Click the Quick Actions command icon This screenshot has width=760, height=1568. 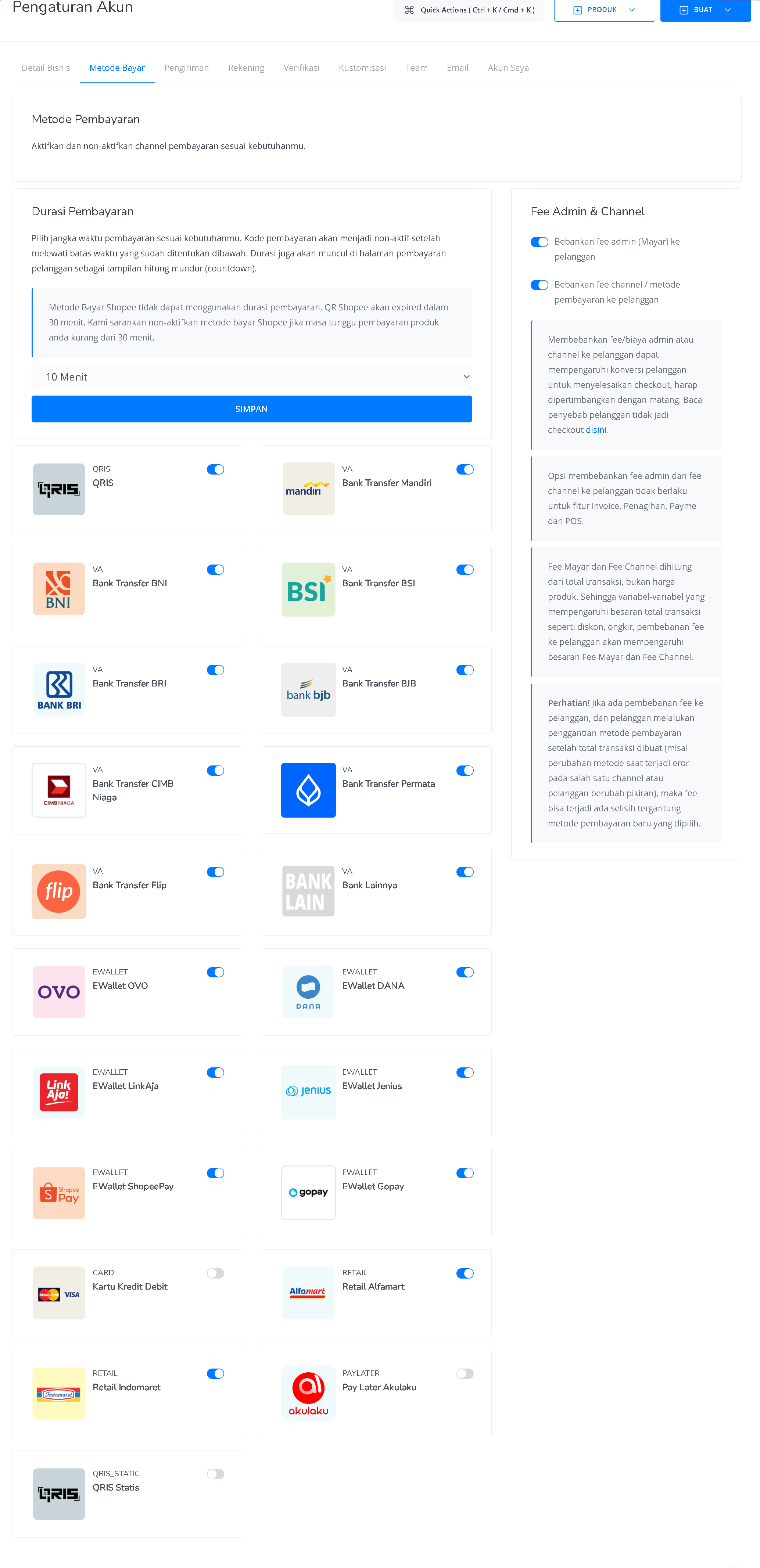409,10
